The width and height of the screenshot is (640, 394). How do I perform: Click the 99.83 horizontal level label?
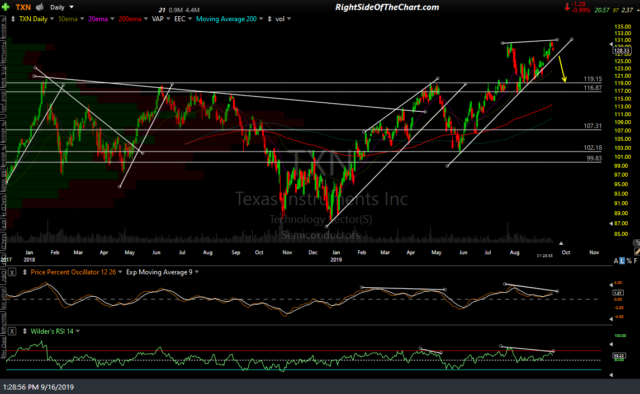pyautogui.click(x=594, y=158)
